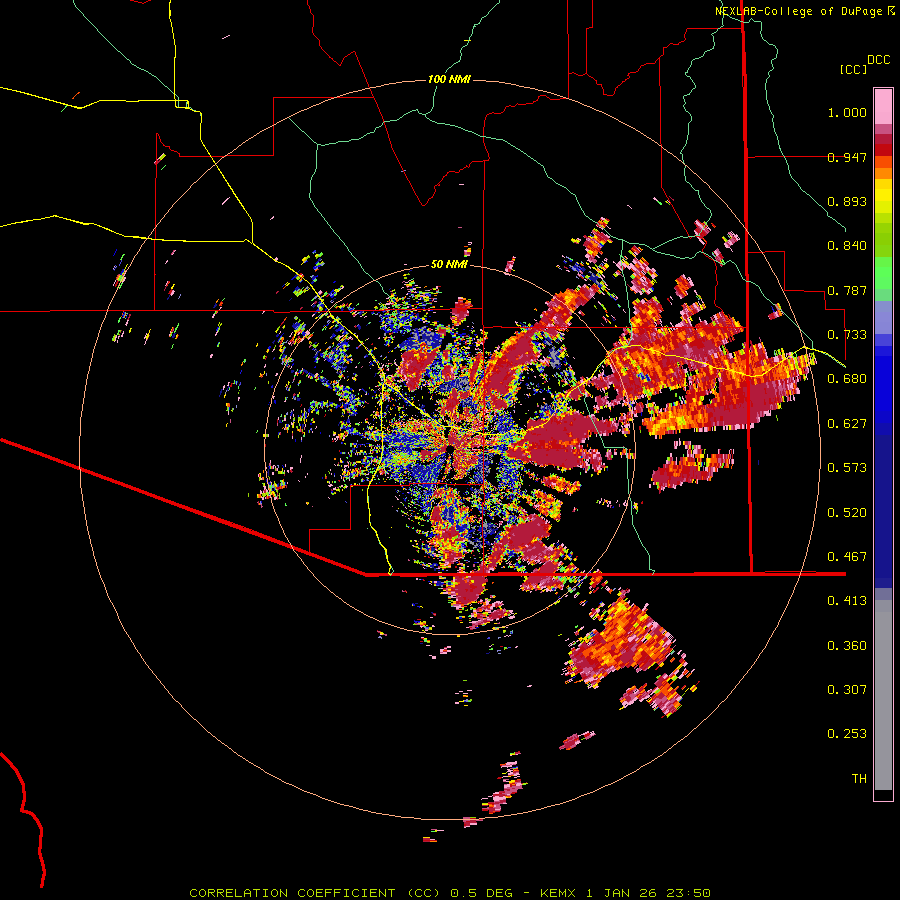The width and height of the screenshot is (900, 900).
Task: Click the 50 NMI range ring label
Action: [x=449, y=264]
